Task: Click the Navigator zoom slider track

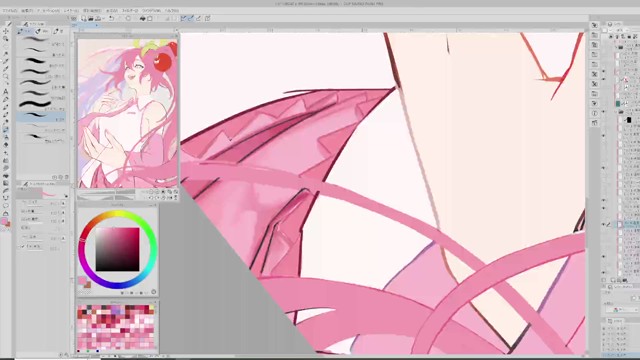Action: tap(106, 192)
